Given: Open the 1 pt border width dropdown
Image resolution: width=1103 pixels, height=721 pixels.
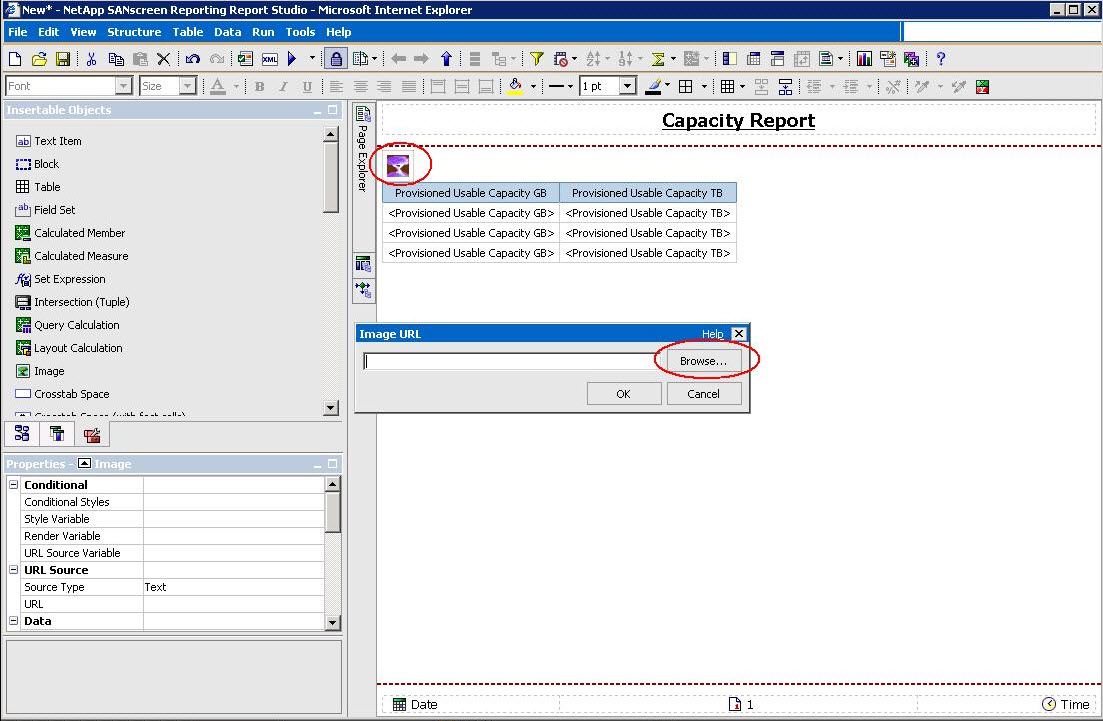Looking at the screenshot, I should coord(627,87).
